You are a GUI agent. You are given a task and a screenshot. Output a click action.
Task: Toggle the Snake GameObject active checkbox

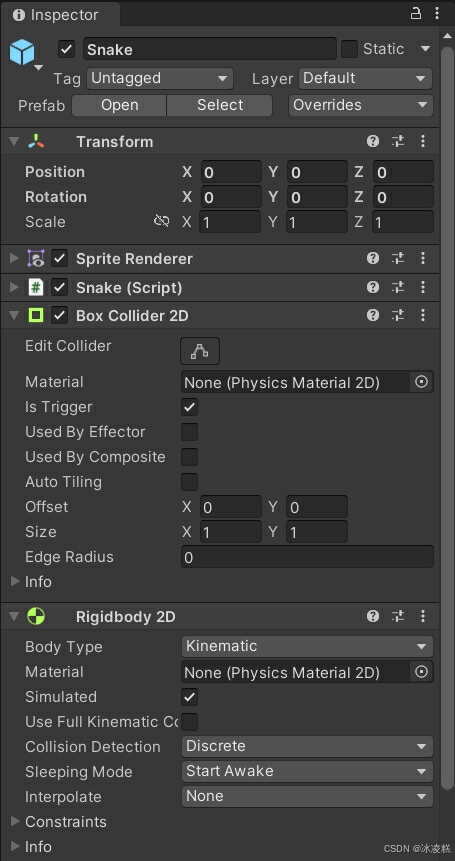tap(66, 49)
